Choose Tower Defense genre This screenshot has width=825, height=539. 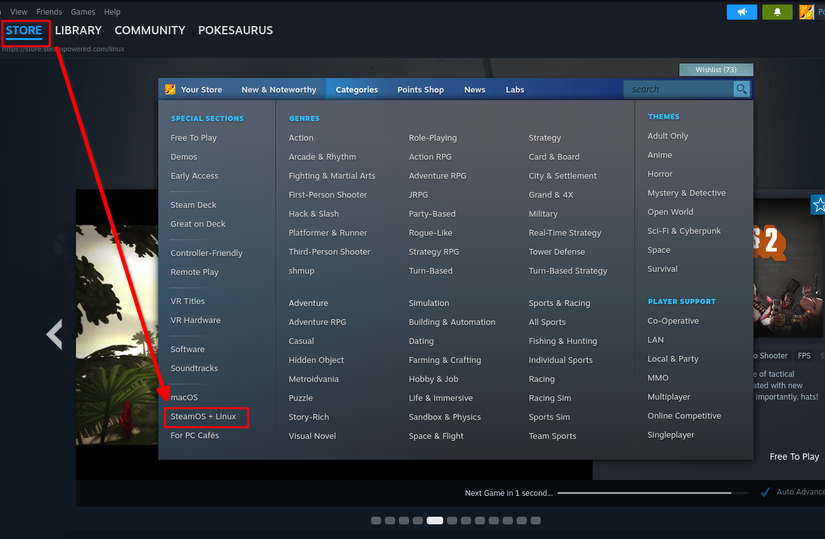(557, 252)
